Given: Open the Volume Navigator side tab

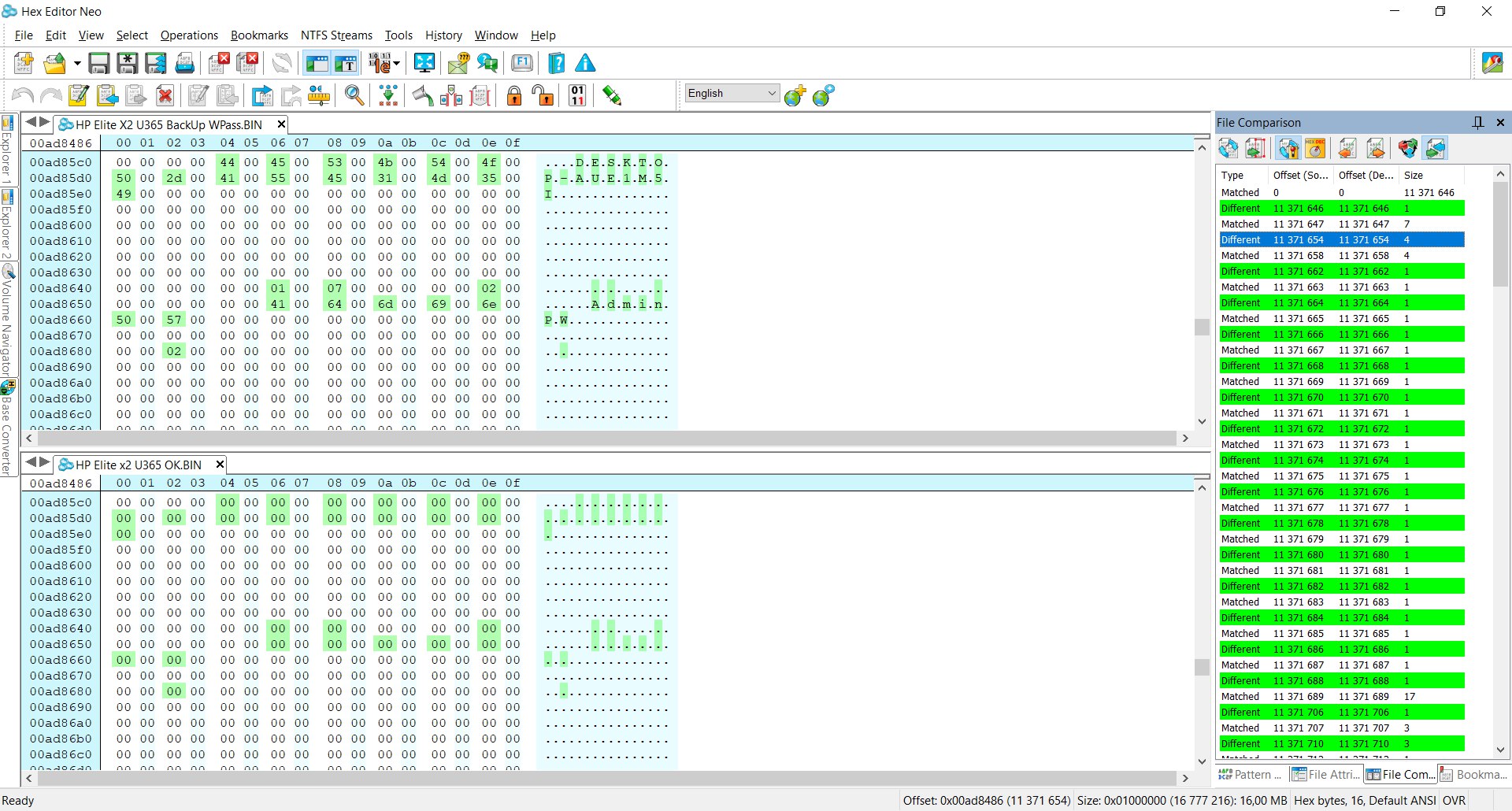Looking at the screenshot, I should pos(7,321).
